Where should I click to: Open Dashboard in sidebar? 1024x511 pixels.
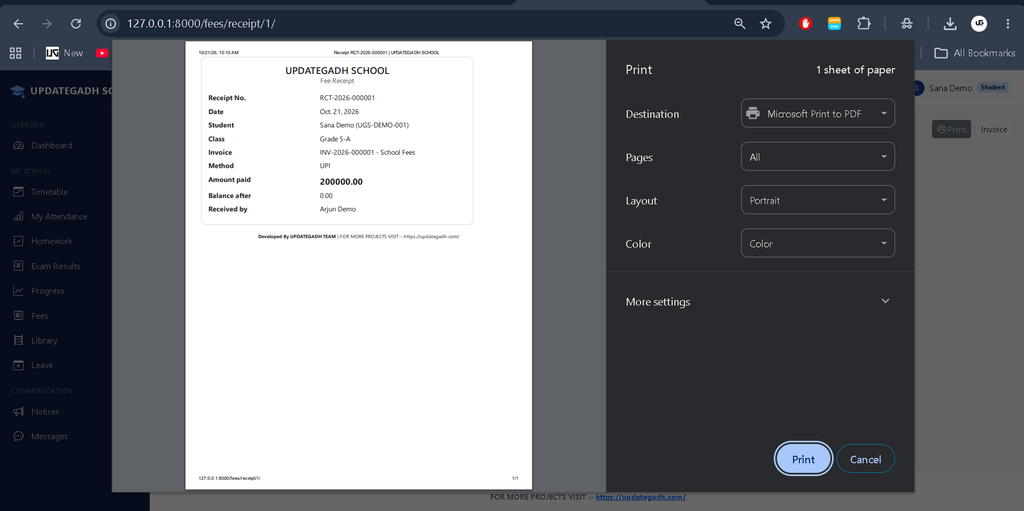(52, 145)
